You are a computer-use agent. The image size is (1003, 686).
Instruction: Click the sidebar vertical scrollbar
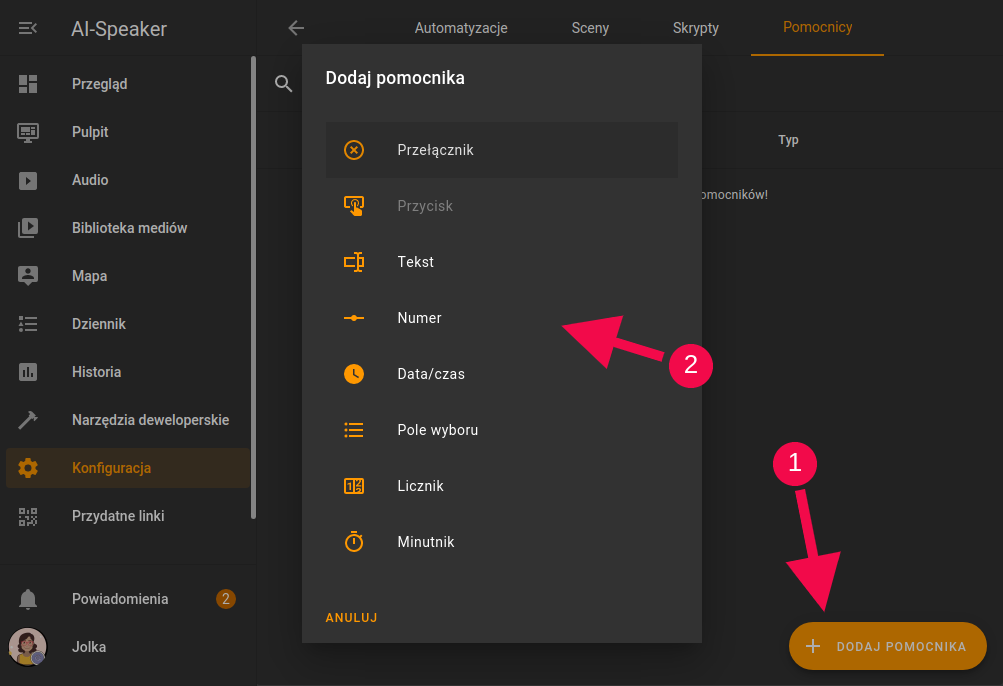coord(253,288)
